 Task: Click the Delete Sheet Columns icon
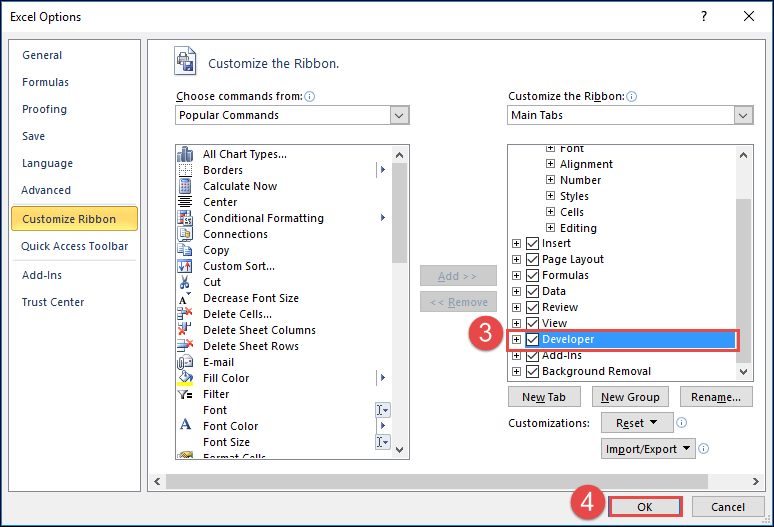pos(185,330)
